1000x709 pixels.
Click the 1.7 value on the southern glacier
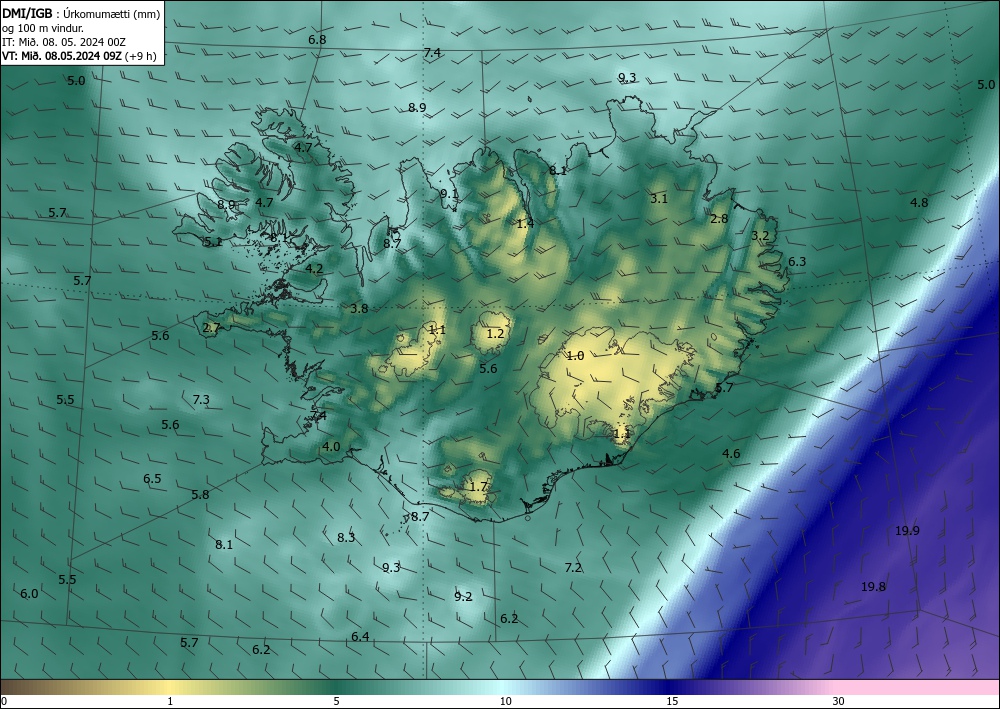click(x=478, y=486)
